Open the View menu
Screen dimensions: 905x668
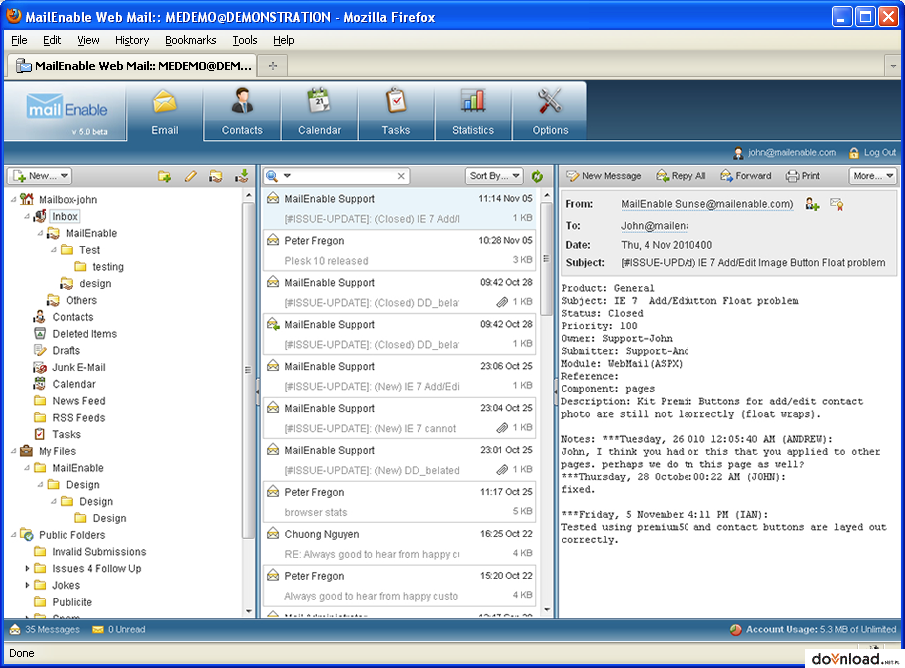pos(88,40)
